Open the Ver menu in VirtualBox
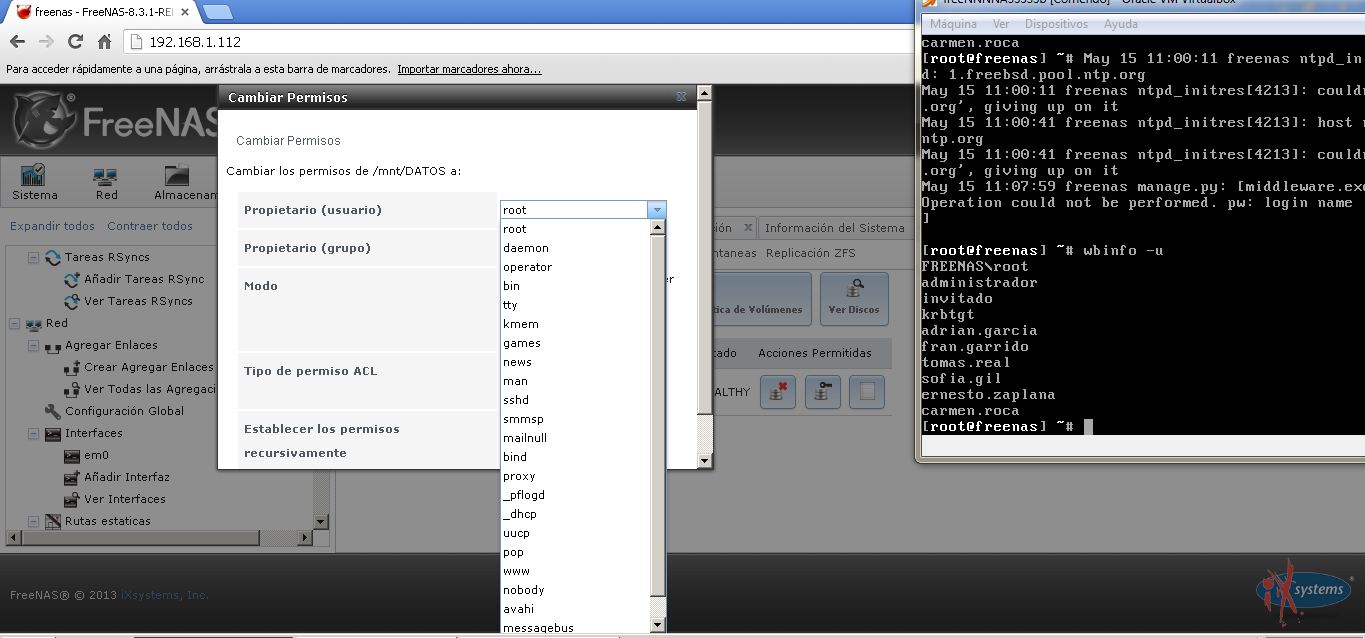1365x638 pixels. click(x=1000, y=24)
